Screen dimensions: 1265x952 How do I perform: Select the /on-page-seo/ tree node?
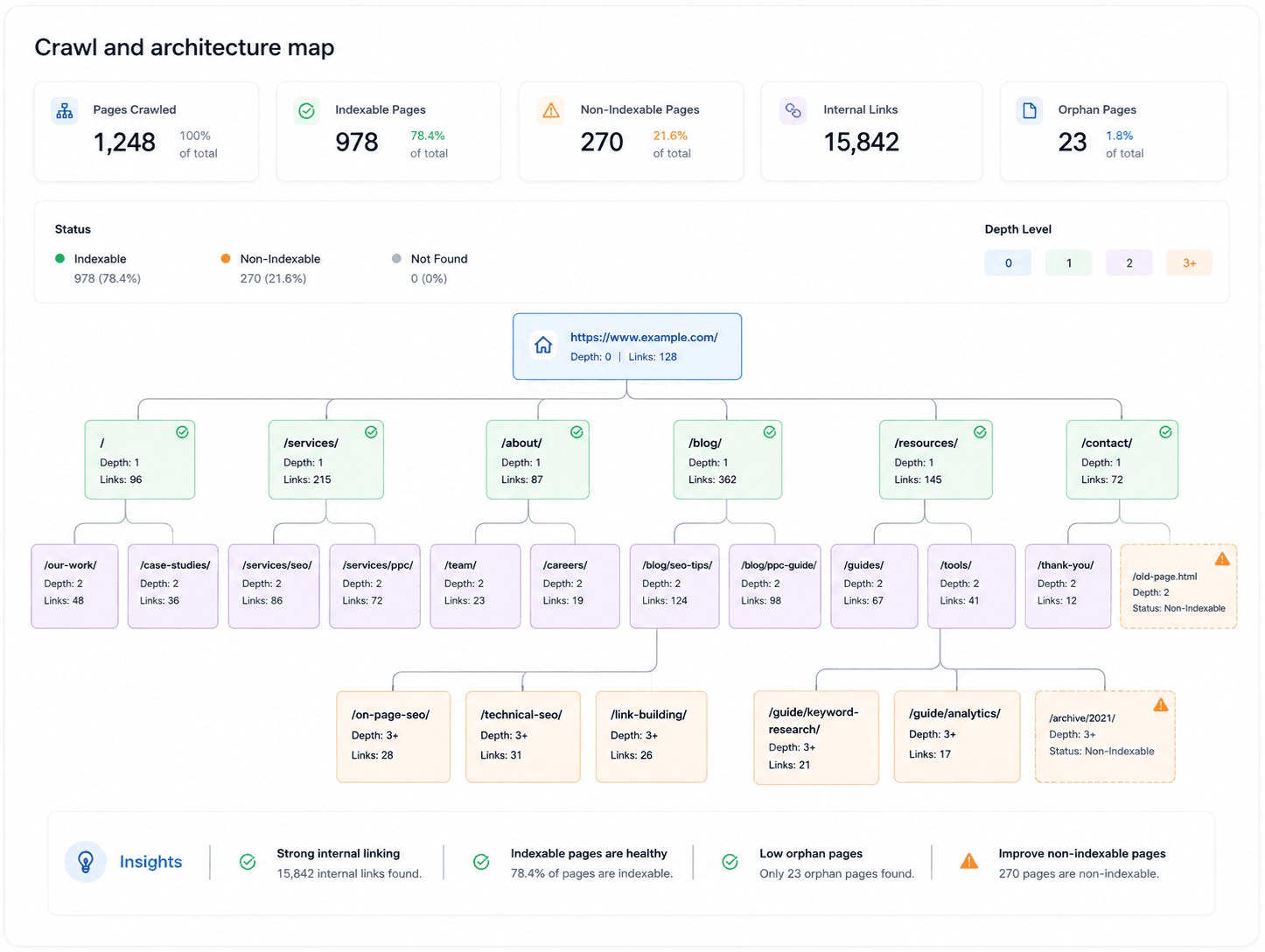point(394,737)
